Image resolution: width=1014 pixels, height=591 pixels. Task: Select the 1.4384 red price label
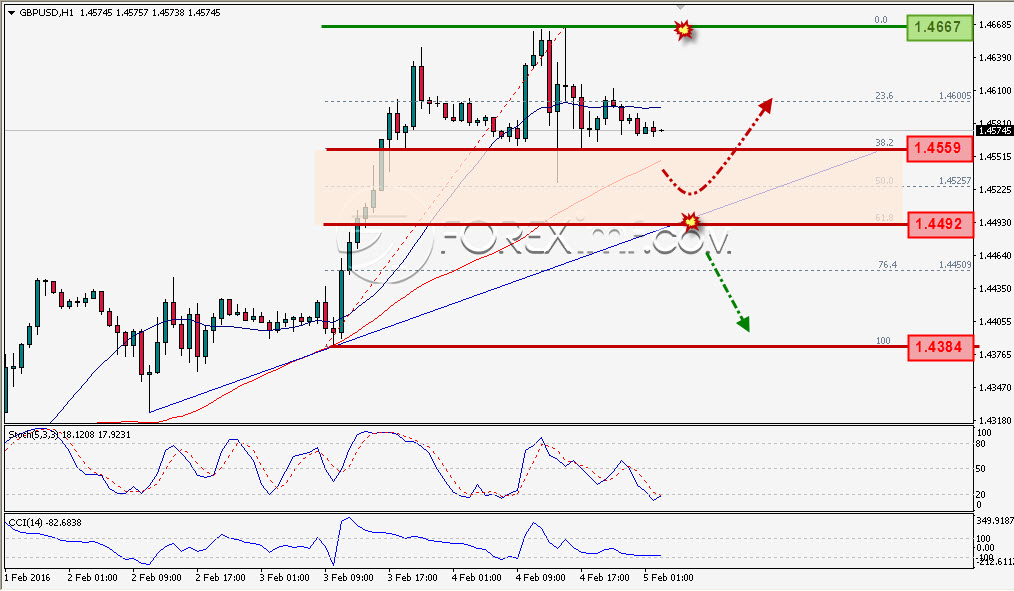pos(940,347)
